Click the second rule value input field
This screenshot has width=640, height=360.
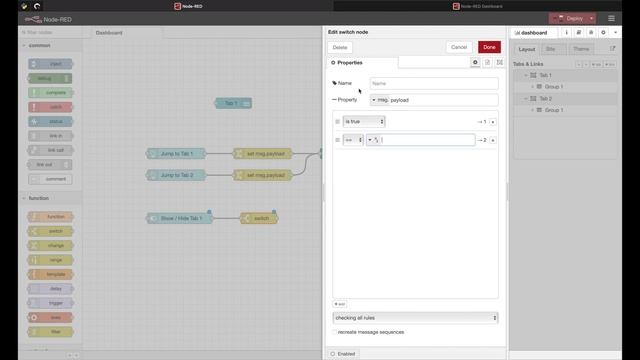428,140
